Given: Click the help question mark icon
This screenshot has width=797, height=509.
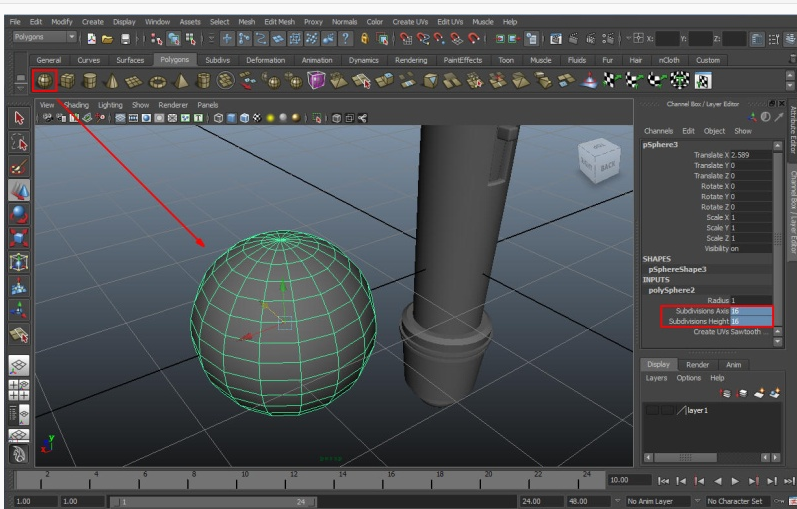Looking at the screenshot, I should coord(346,39).
